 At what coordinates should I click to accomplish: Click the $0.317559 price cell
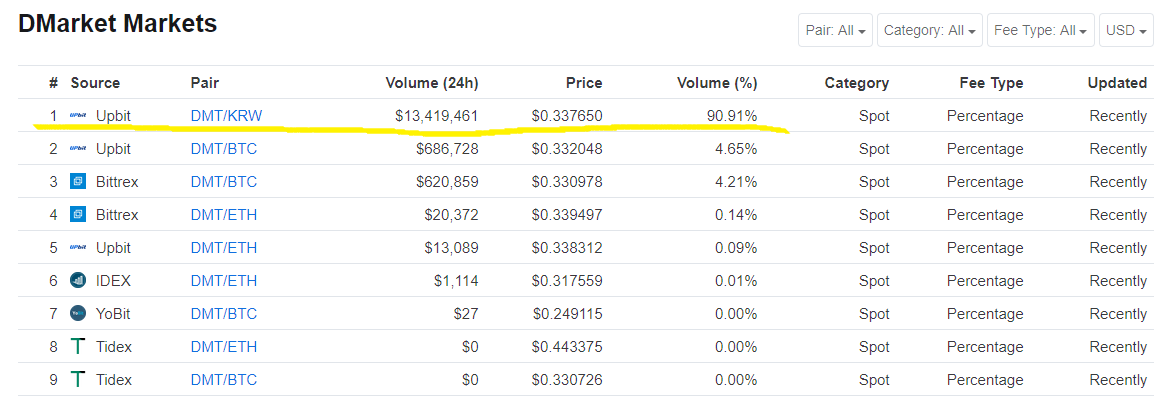(x=567, y=281)
